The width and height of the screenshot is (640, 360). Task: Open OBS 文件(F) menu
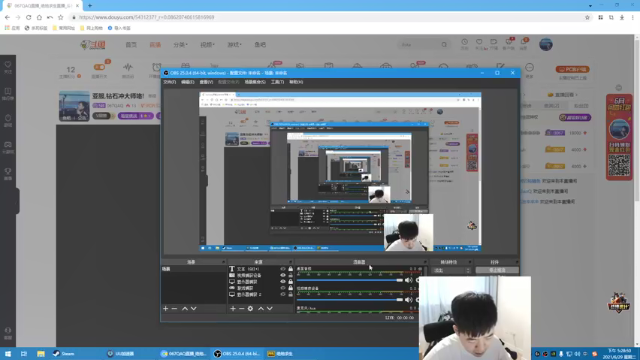point(169,82)
